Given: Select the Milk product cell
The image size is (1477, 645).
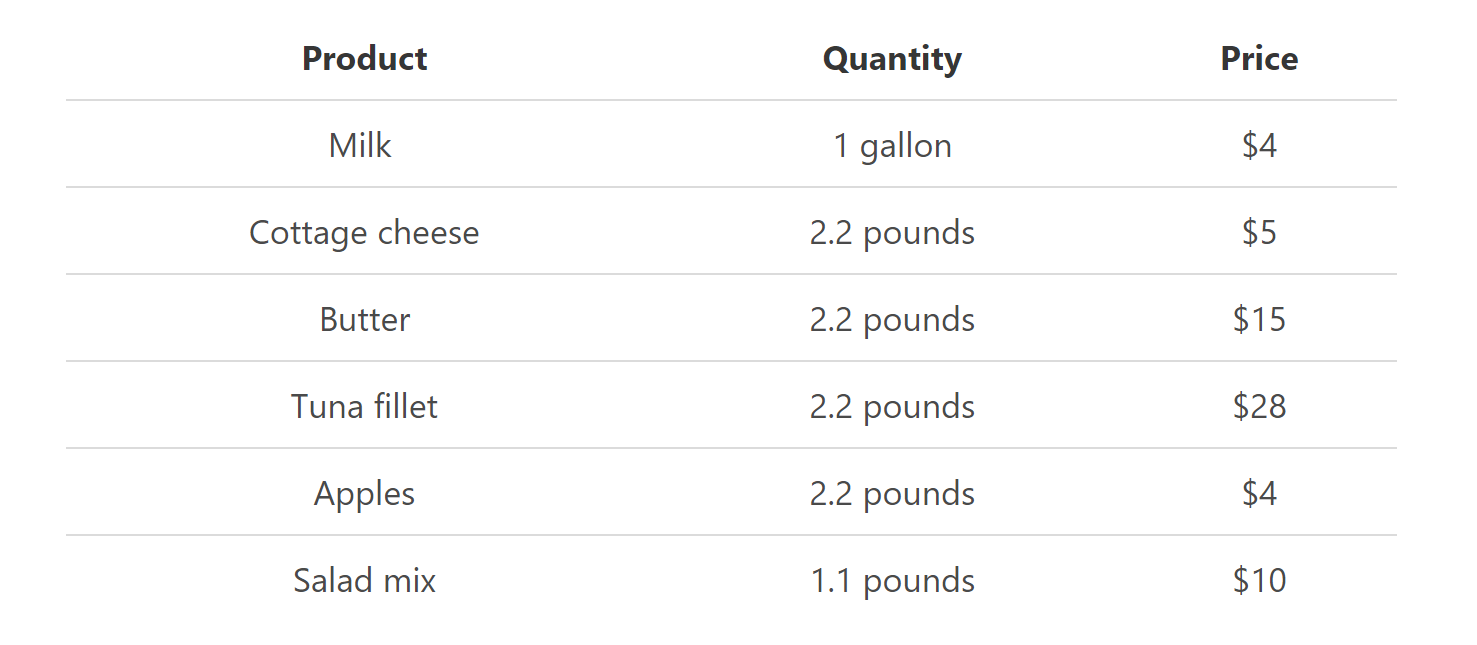Looking at the screenshot, I should (360, 146).
